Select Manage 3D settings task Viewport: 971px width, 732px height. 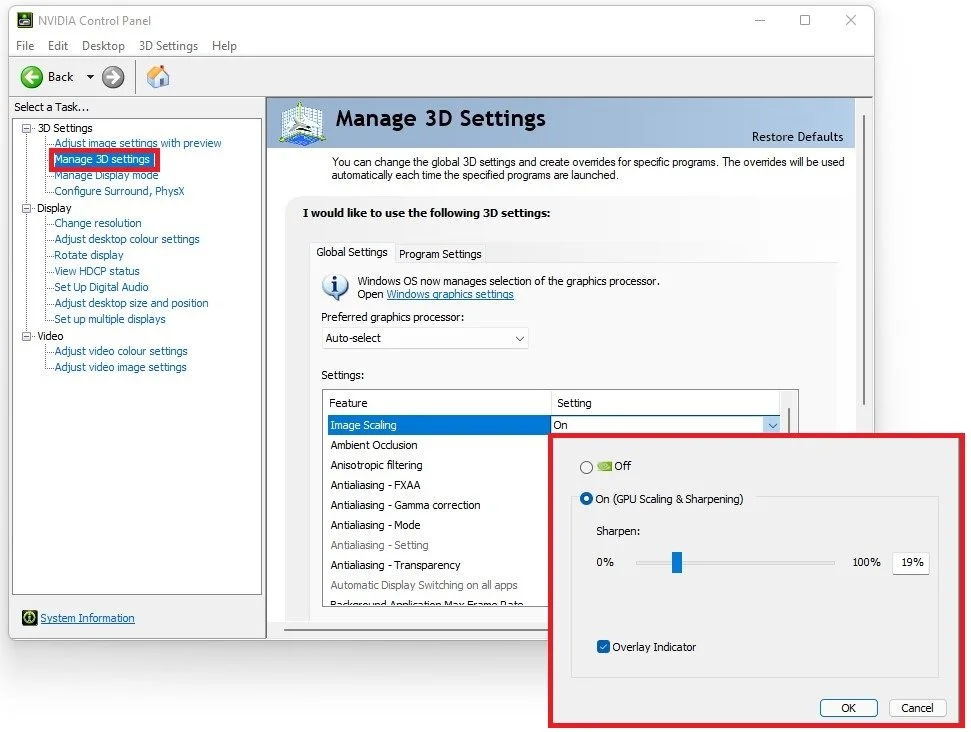click(x=102, y=159)
